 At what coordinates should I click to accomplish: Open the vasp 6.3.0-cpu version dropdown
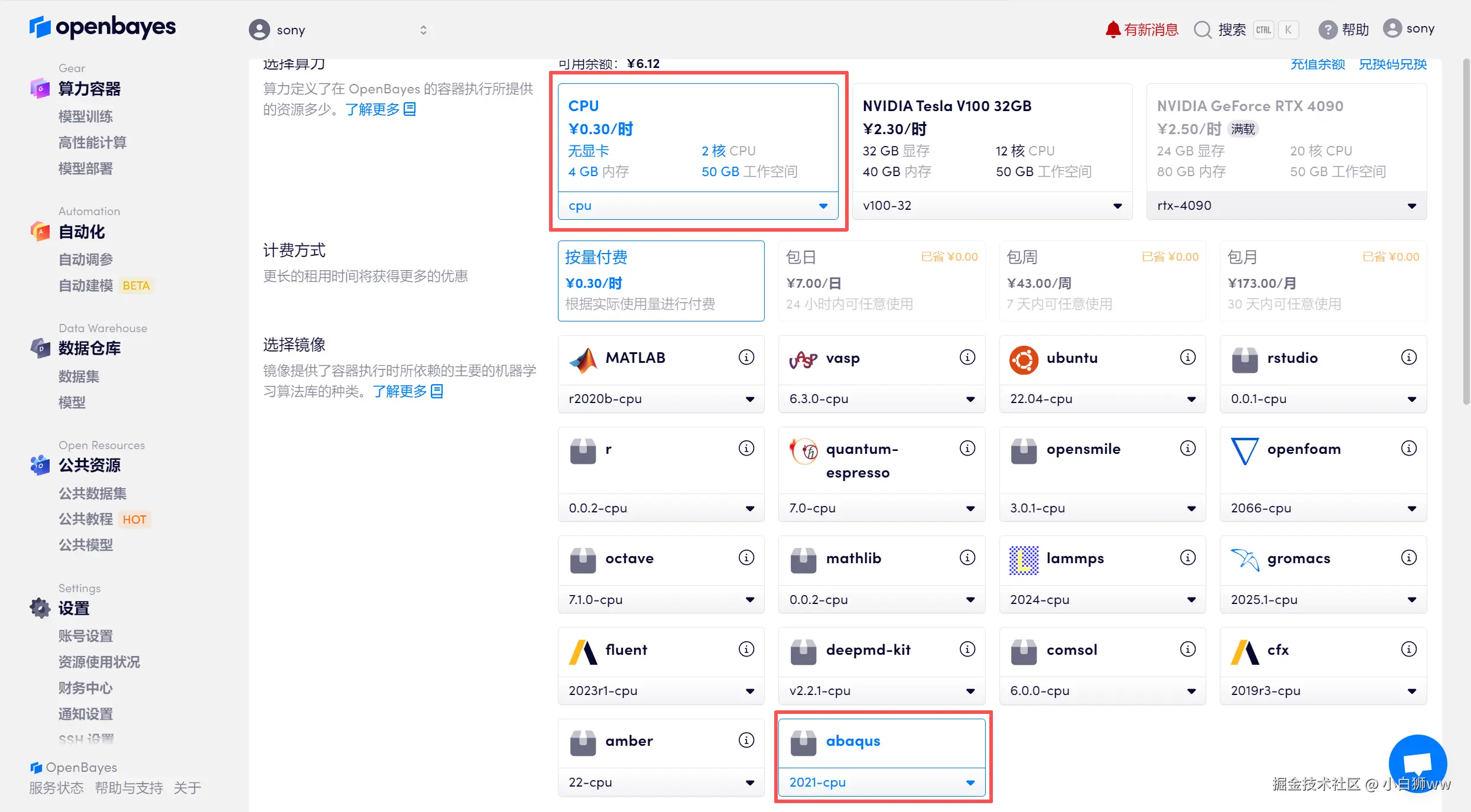point(881,399)
